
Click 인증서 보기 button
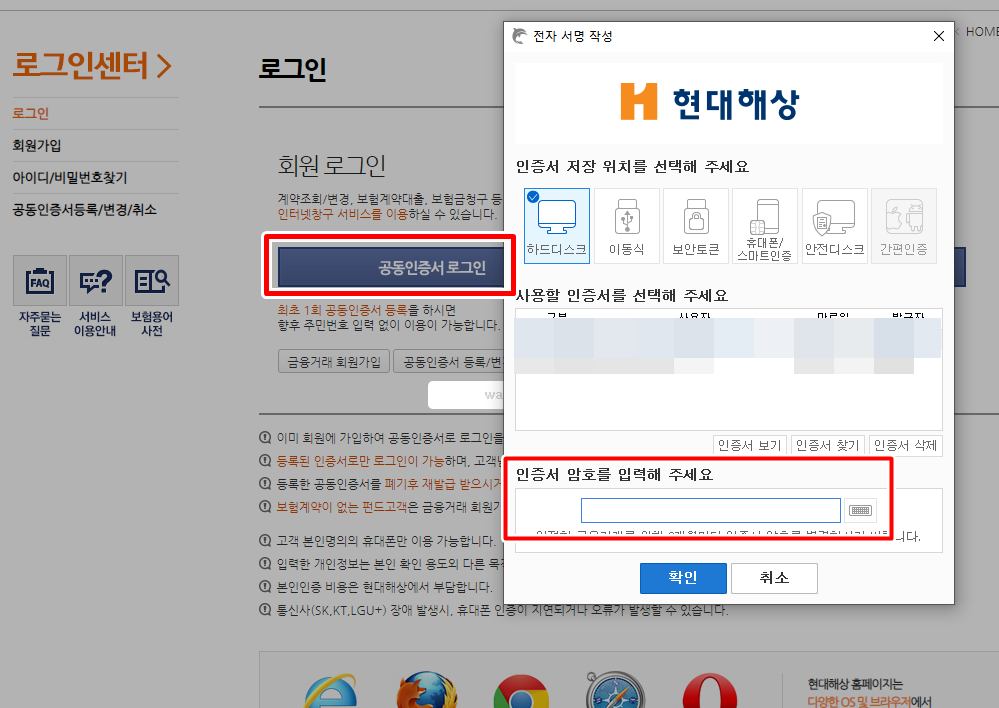pyautogui.click(x=749, y=445)
